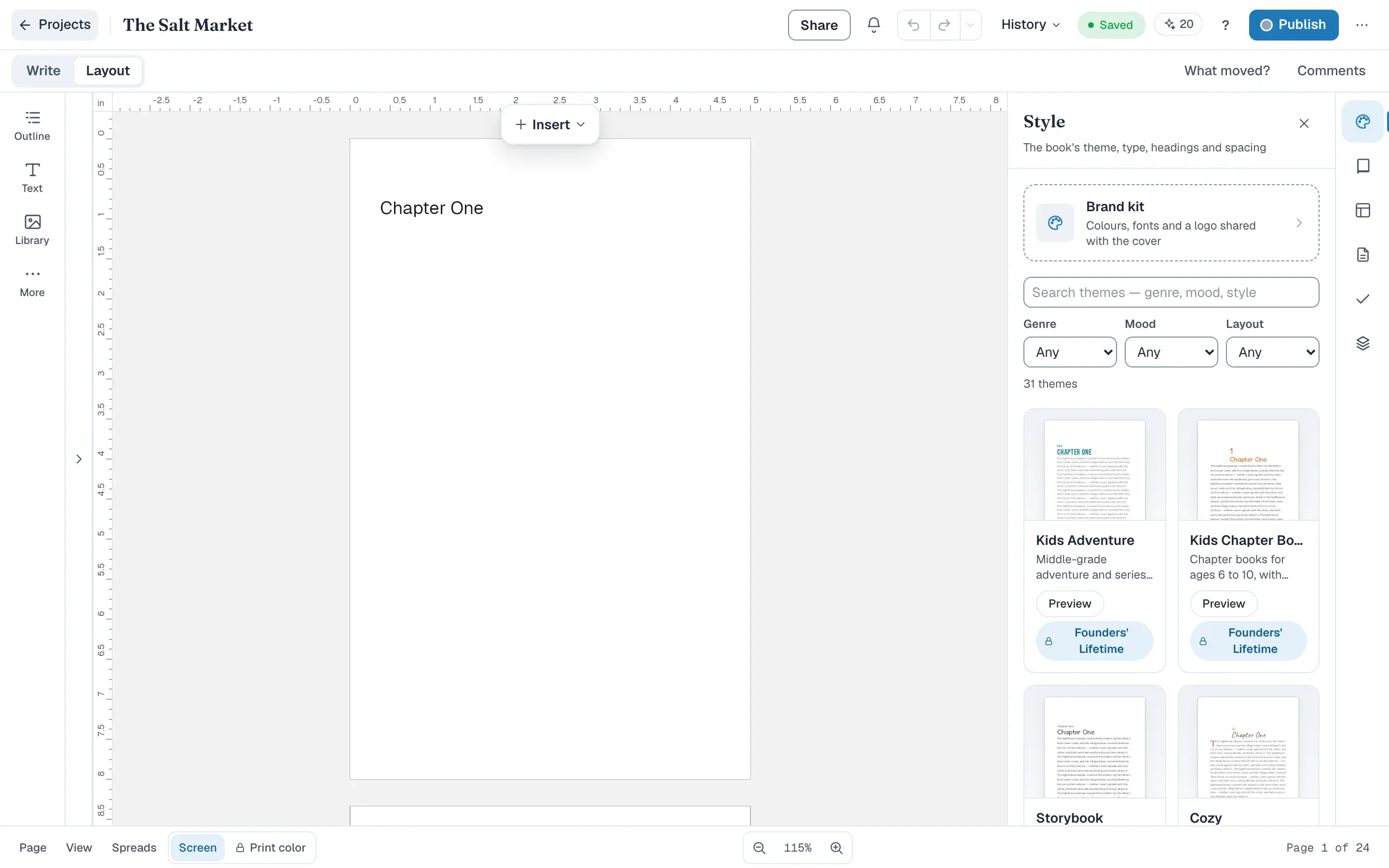
Task: Click the Publish button
Action: coord(1293,25)
